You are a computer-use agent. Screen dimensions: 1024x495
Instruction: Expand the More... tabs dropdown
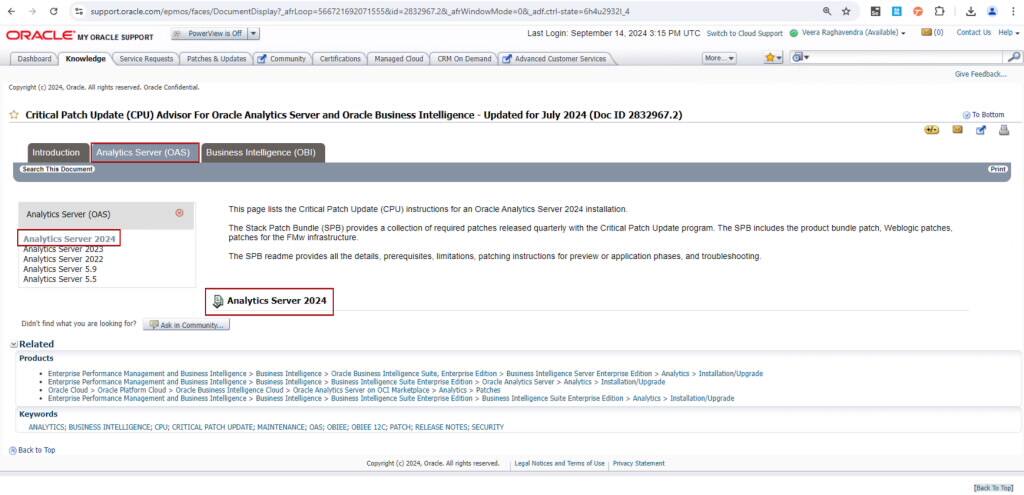(719, 58)
